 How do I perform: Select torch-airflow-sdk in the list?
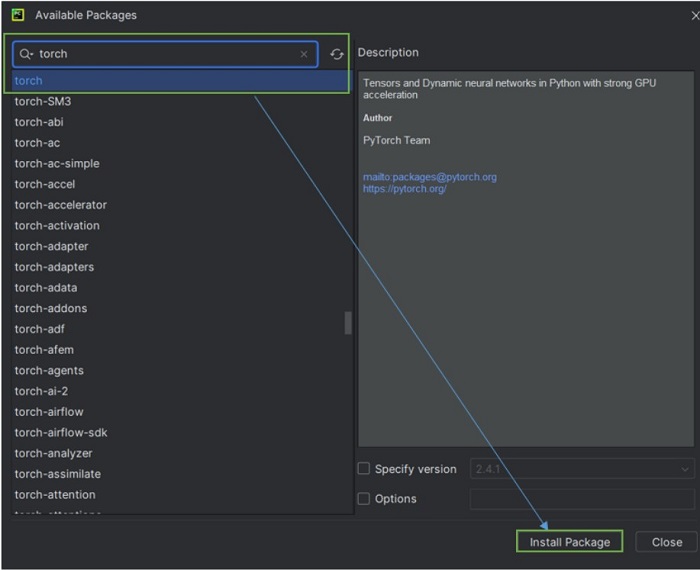click(61, 433)
